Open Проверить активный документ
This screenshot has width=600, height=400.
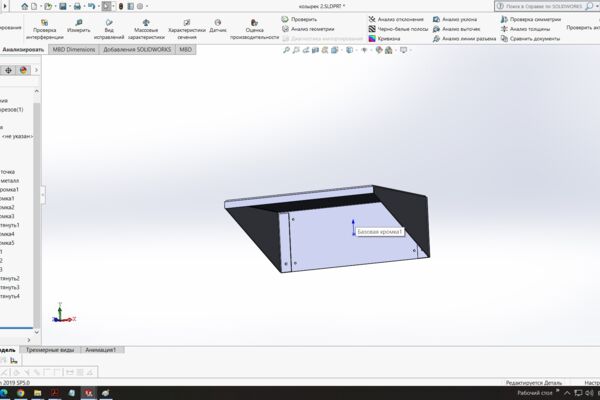tap(583, 28)
